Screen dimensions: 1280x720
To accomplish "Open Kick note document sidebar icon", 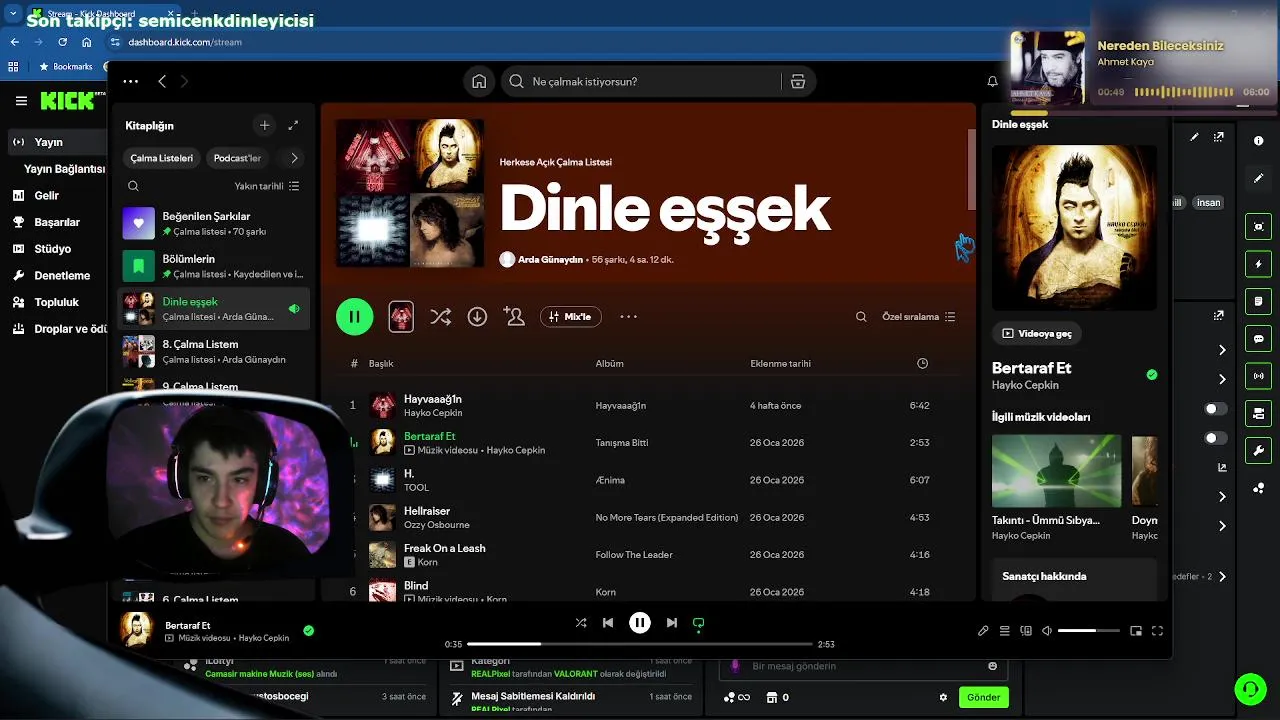I will (1258, 301).
